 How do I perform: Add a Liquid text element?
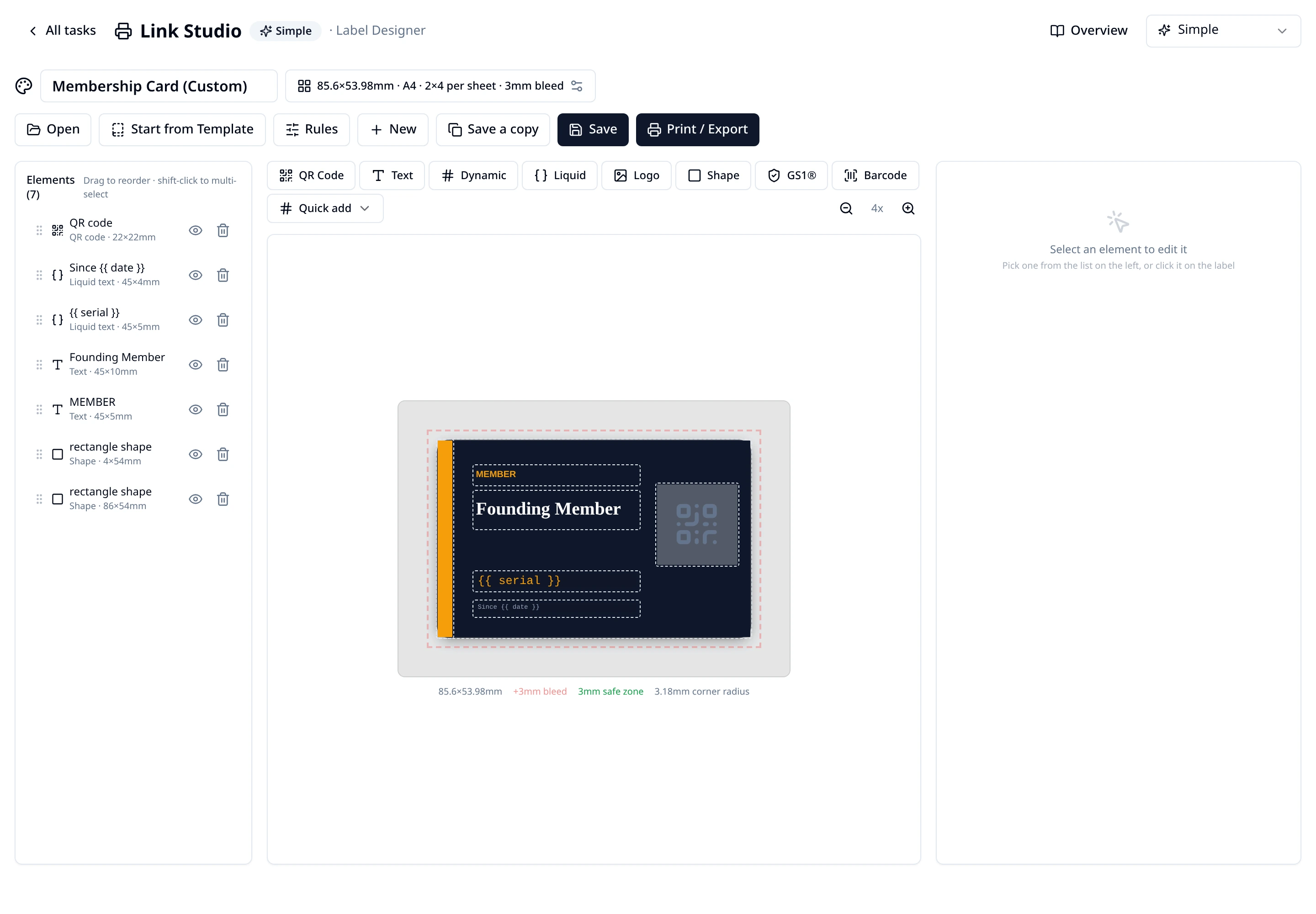point(559,175)
